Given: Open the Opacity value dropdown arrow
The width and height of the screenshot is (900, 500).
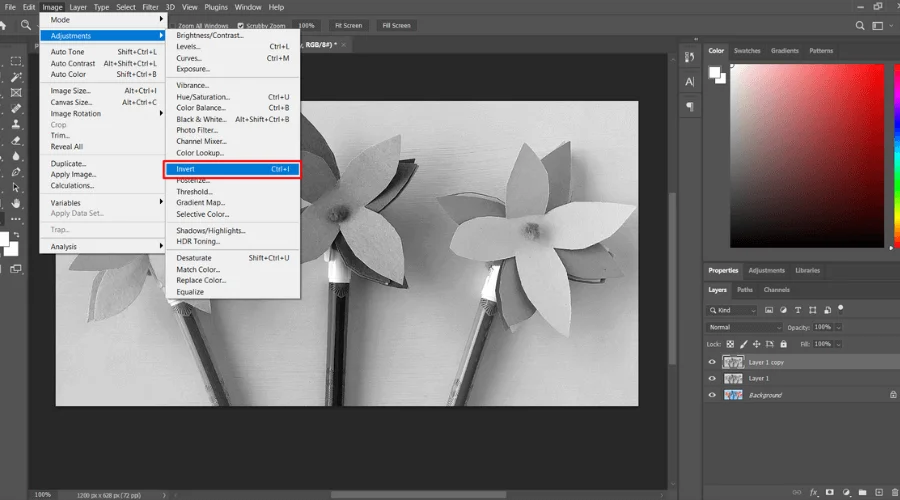Looking at the screenshot, I should coord(838,327).
